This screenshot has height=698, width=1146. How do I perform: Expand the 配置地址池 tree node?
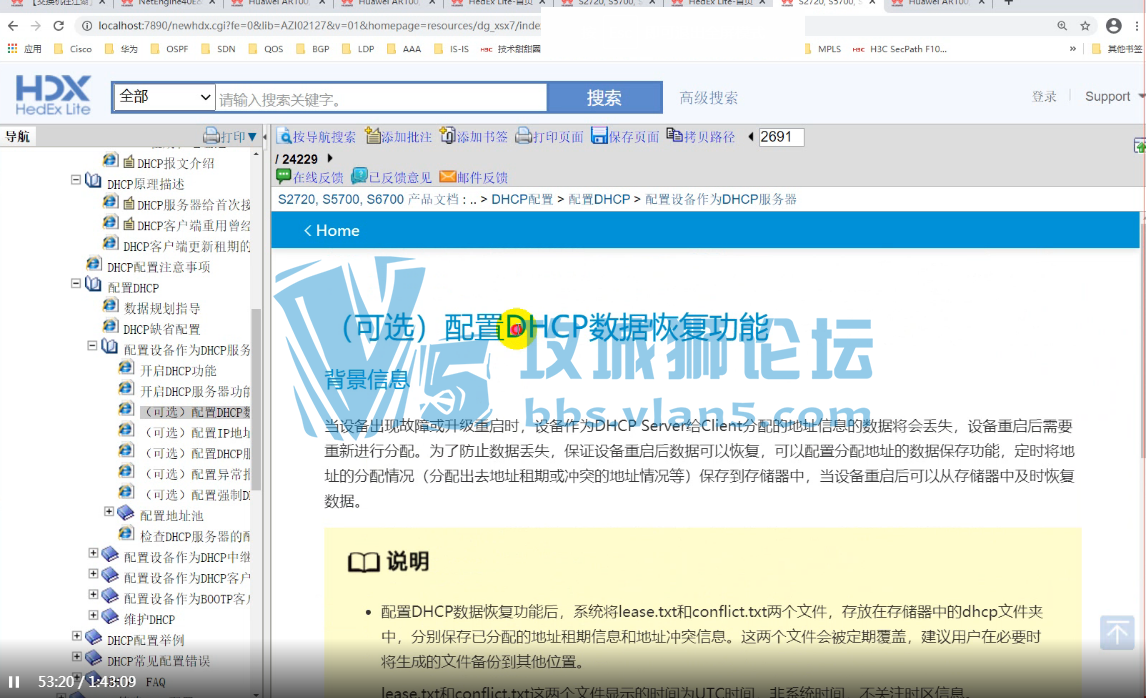coord(109,511)
